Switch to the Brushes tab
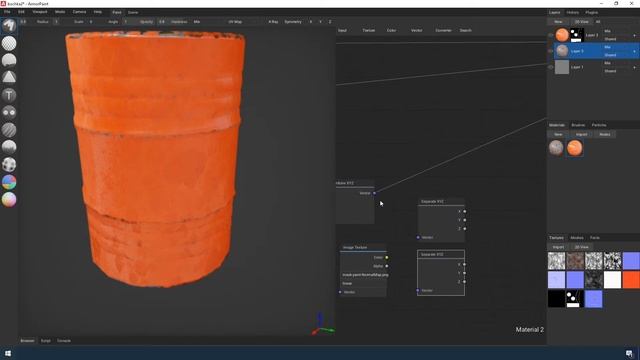The image size is (640, 360). 578,125
